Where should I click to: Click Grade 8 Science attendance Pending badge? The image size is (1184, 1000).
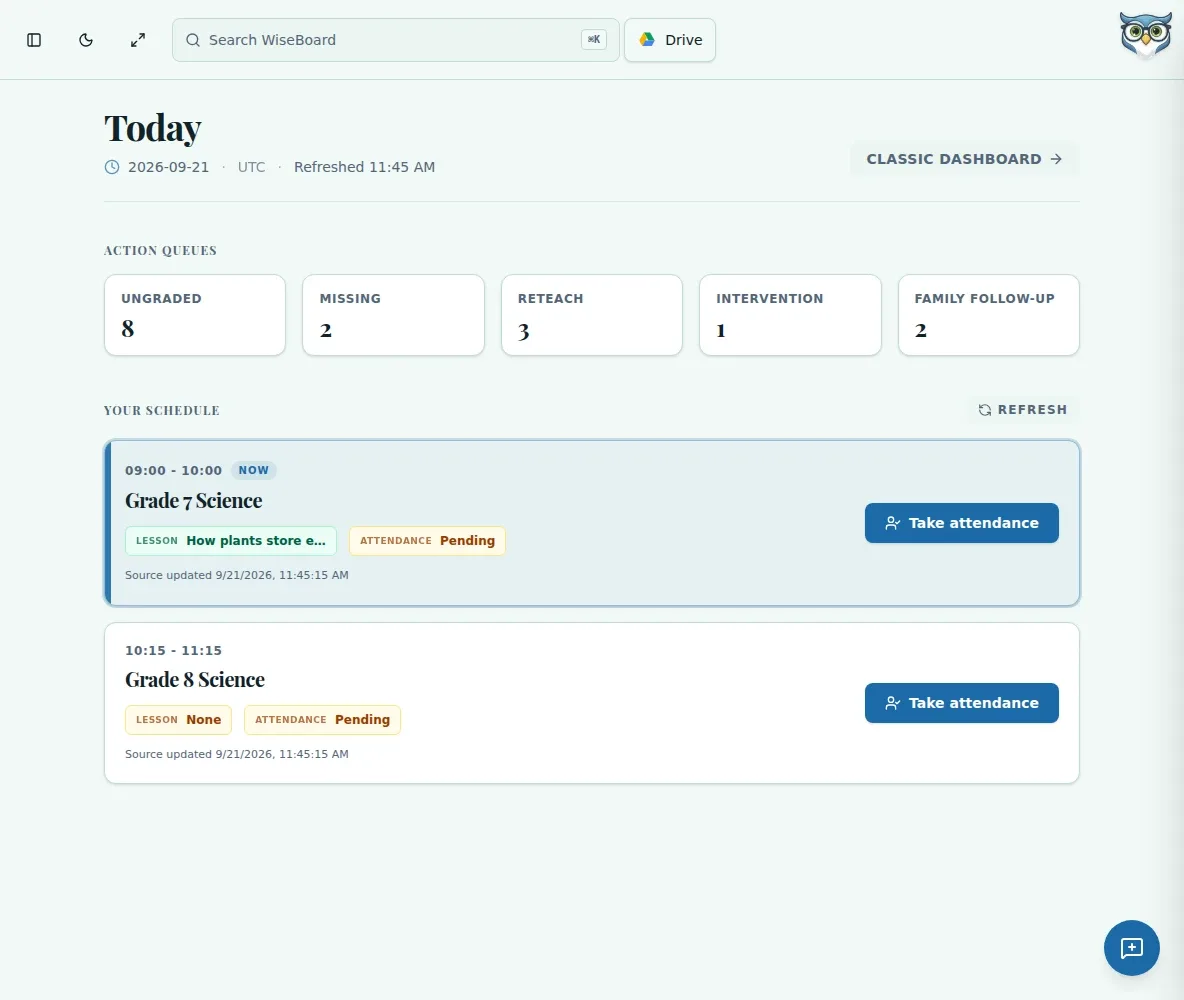coord(322,720)
